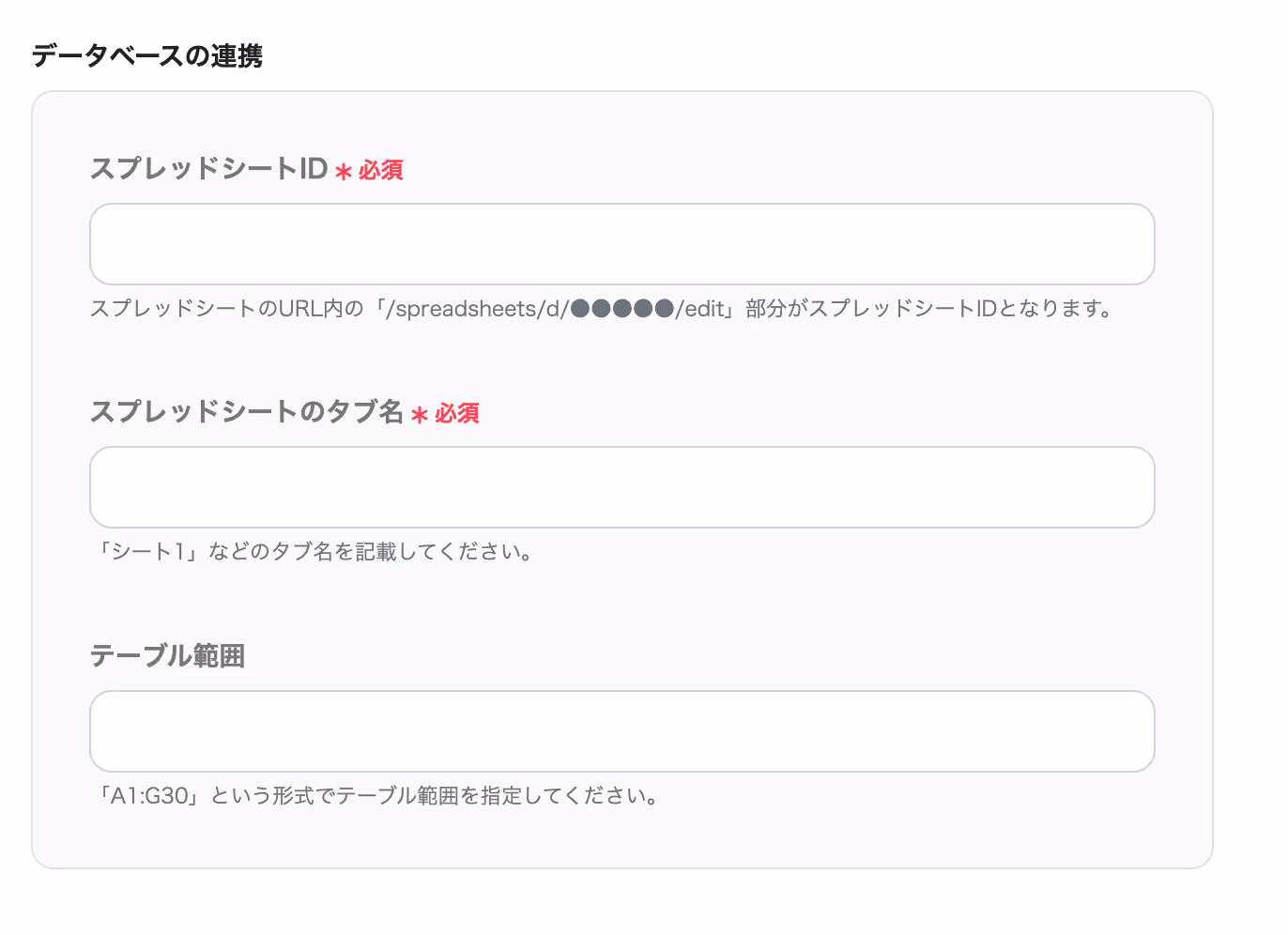Click the 「シート1」などのタブ名 hint text

315,552
